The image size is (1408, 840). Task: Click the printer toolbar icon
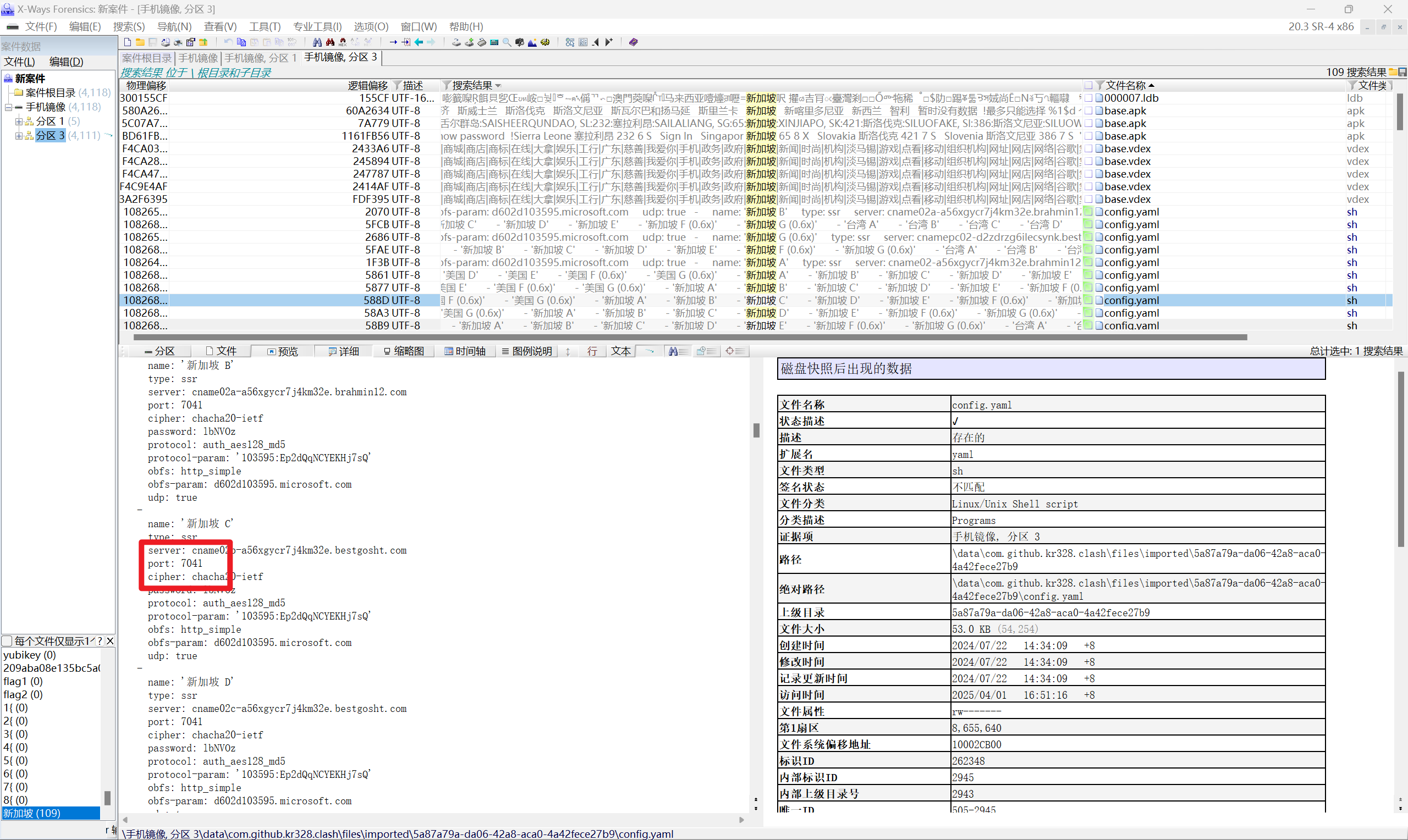178,42
